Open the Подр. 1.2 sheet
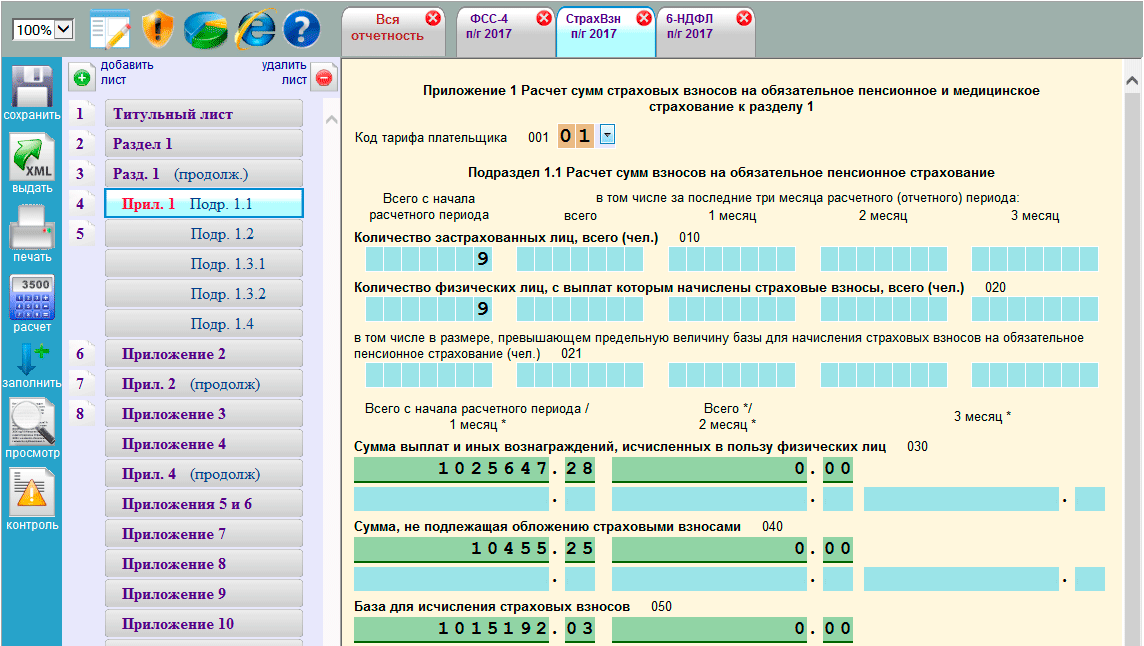1144x646 pixels. pyautogui.click(x=204, y=234)
